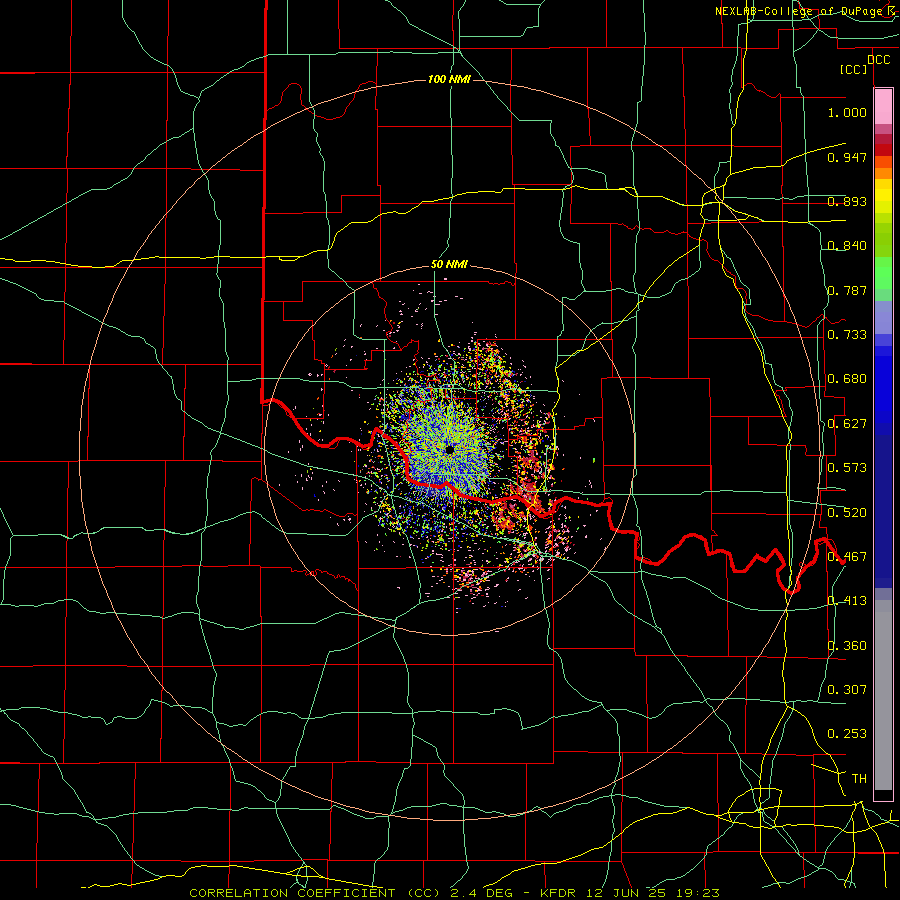900x900 pixels.
Task: Click the 100 NMI range ring label
Action: 449,79
